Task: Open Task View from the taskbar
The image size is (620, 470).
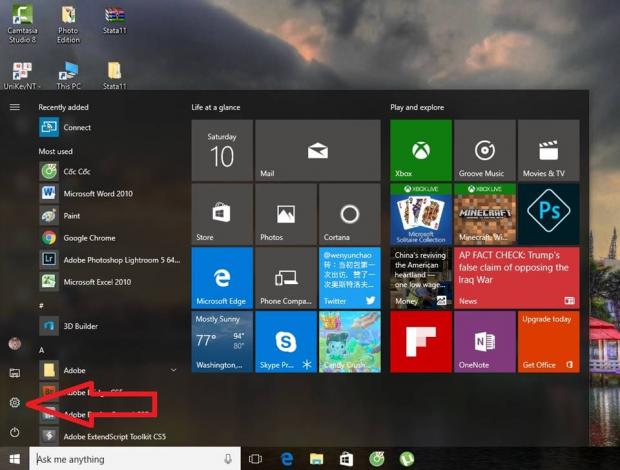Action: [255, 459]
